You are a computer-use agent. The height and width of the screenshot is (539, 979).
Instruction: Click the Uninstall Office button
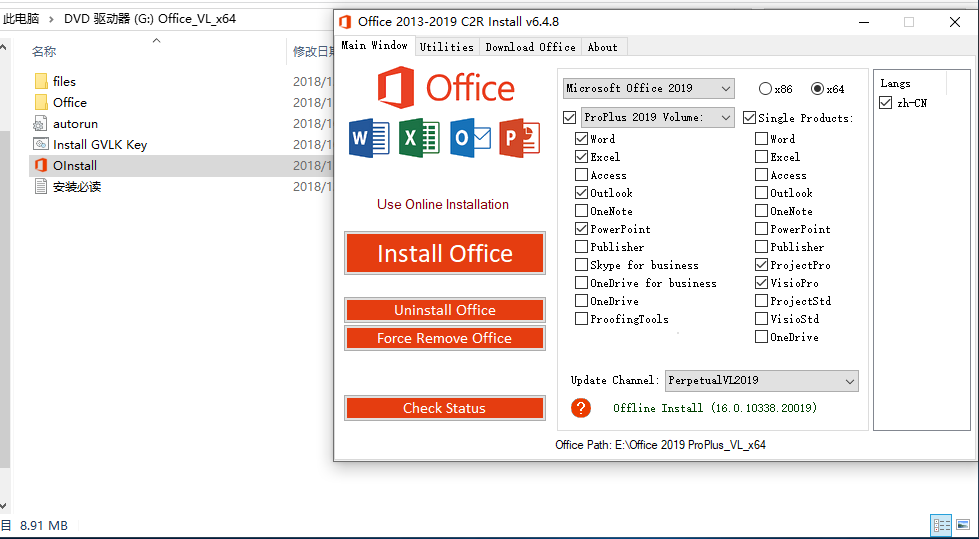445,310
